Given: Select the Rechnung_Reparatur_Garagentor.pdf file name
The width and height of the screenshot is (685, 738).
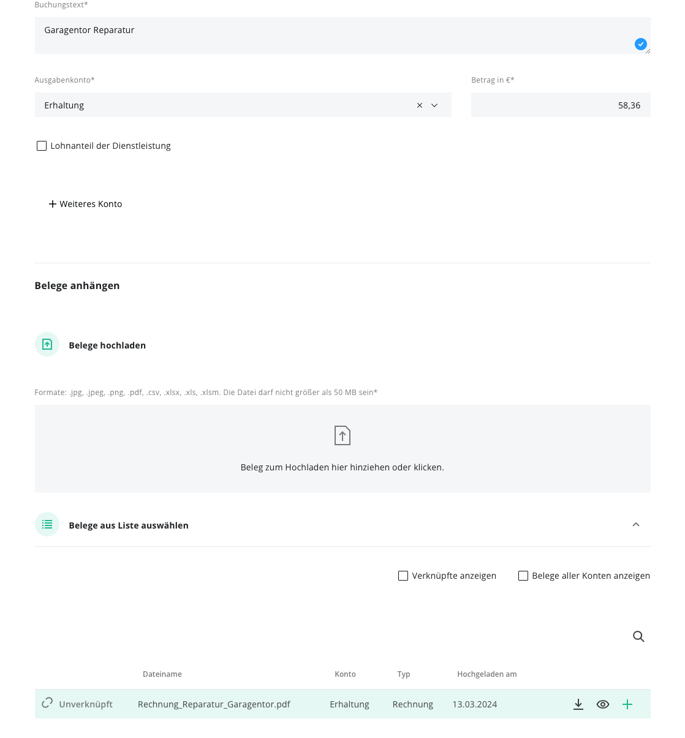Looking at the screenshot, I should tap(214, 704).
